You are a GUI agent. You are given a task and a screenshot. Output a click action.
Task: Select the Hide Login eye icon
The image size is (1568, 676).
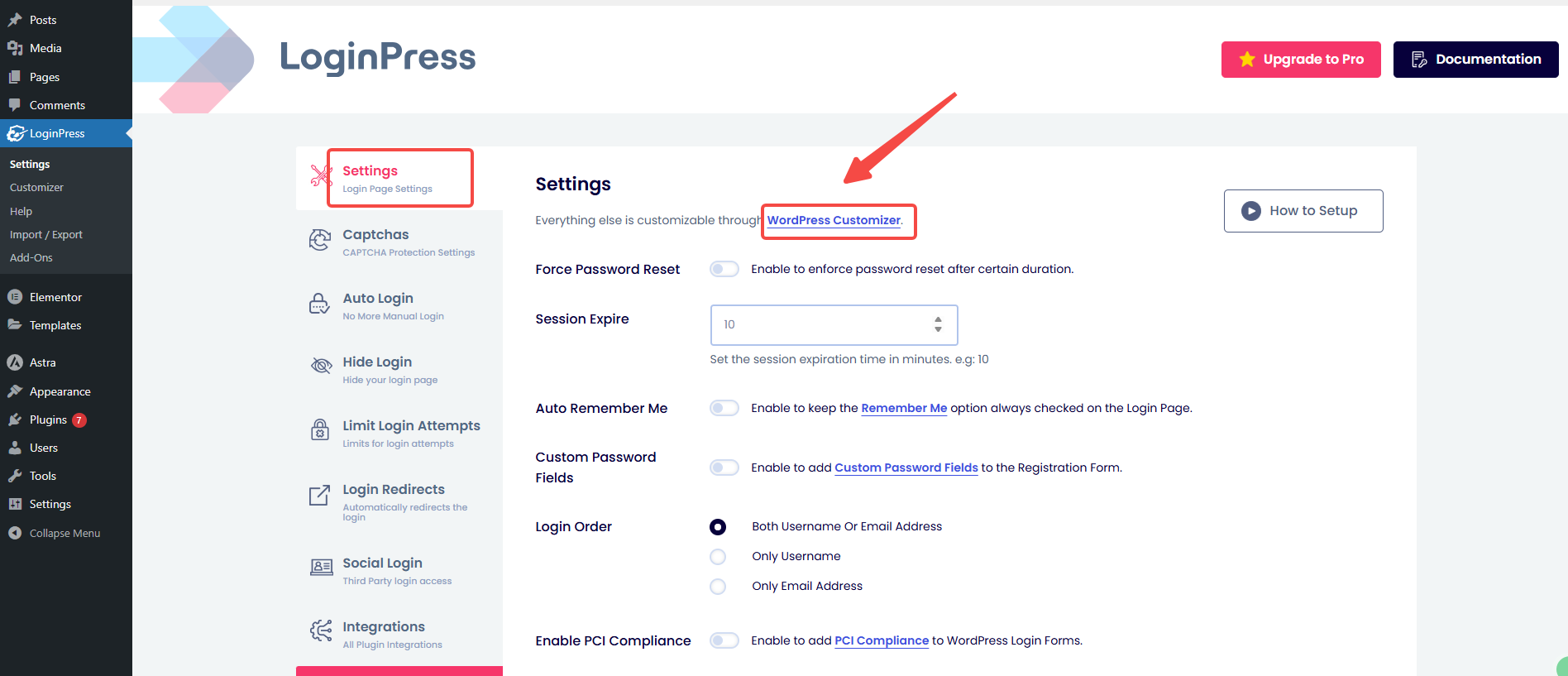[320, 367]
